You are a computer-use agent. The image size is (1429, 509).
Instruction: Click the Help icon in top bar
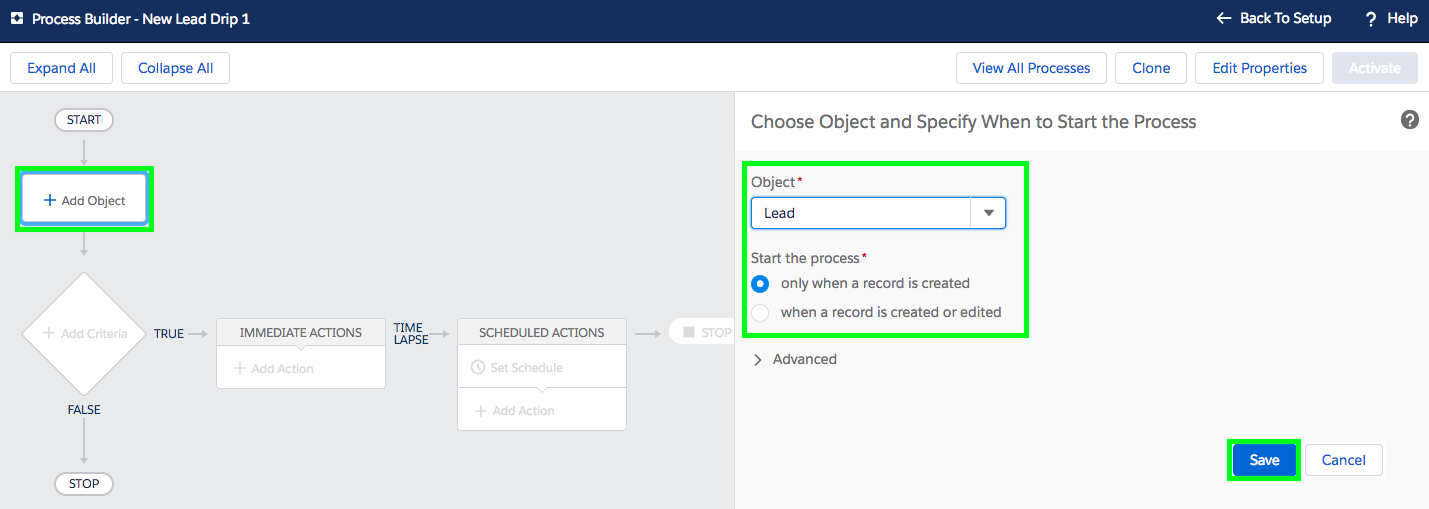pyautogui.click(x=1371, y=18)
